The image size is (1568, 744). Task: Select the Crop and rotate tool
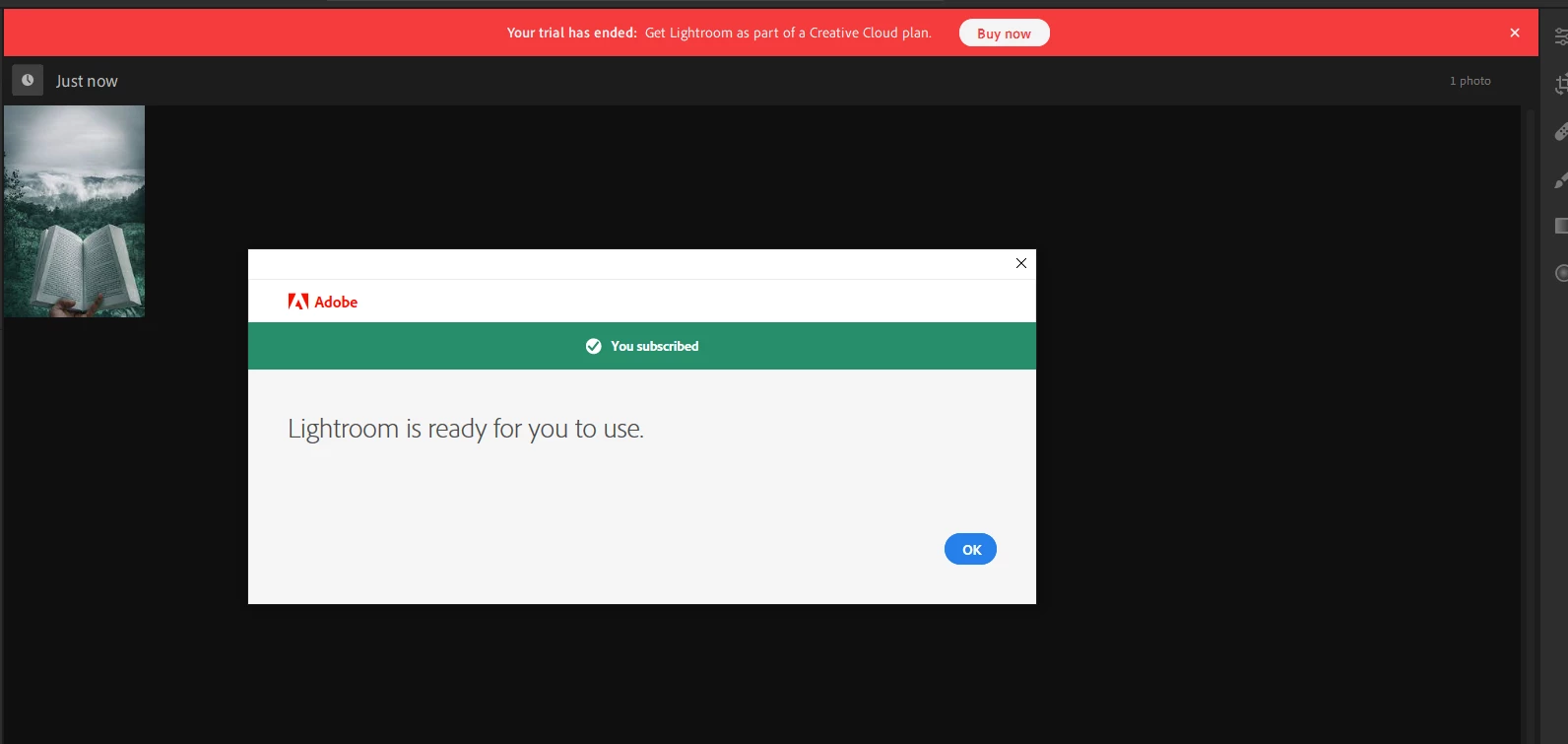tap(1560, 85)
